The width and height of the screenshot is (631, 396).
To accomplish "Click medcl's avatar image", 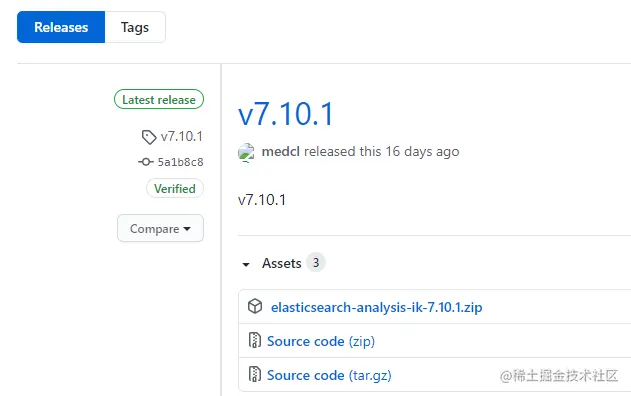I will click(x=246, y=153).
